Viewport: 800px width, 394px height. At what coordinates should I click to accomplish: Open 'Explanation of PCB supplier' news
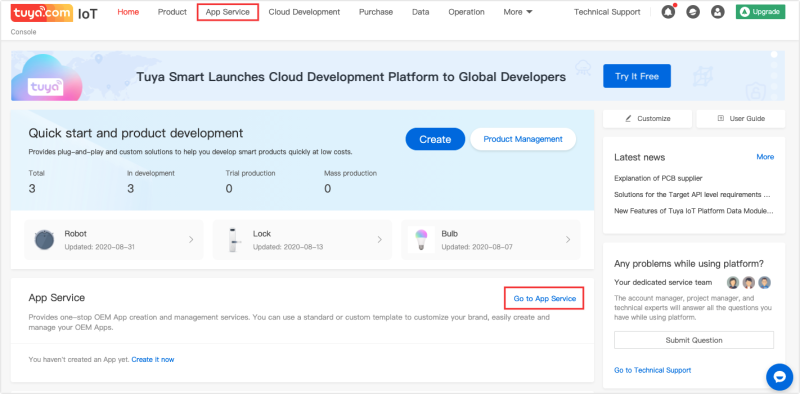point(658,178)
